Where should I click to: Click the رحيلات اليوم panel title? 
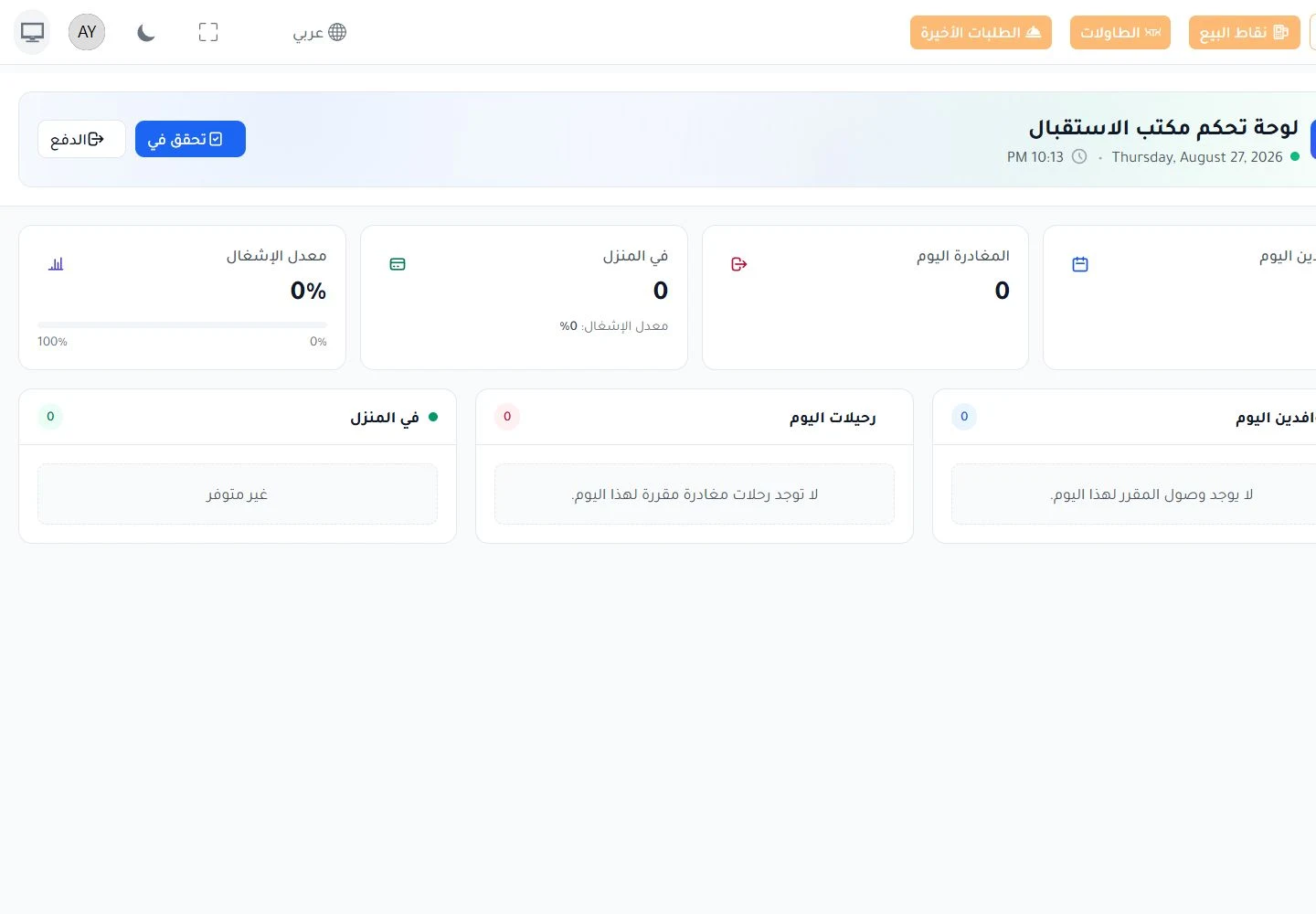pos(833,417)
